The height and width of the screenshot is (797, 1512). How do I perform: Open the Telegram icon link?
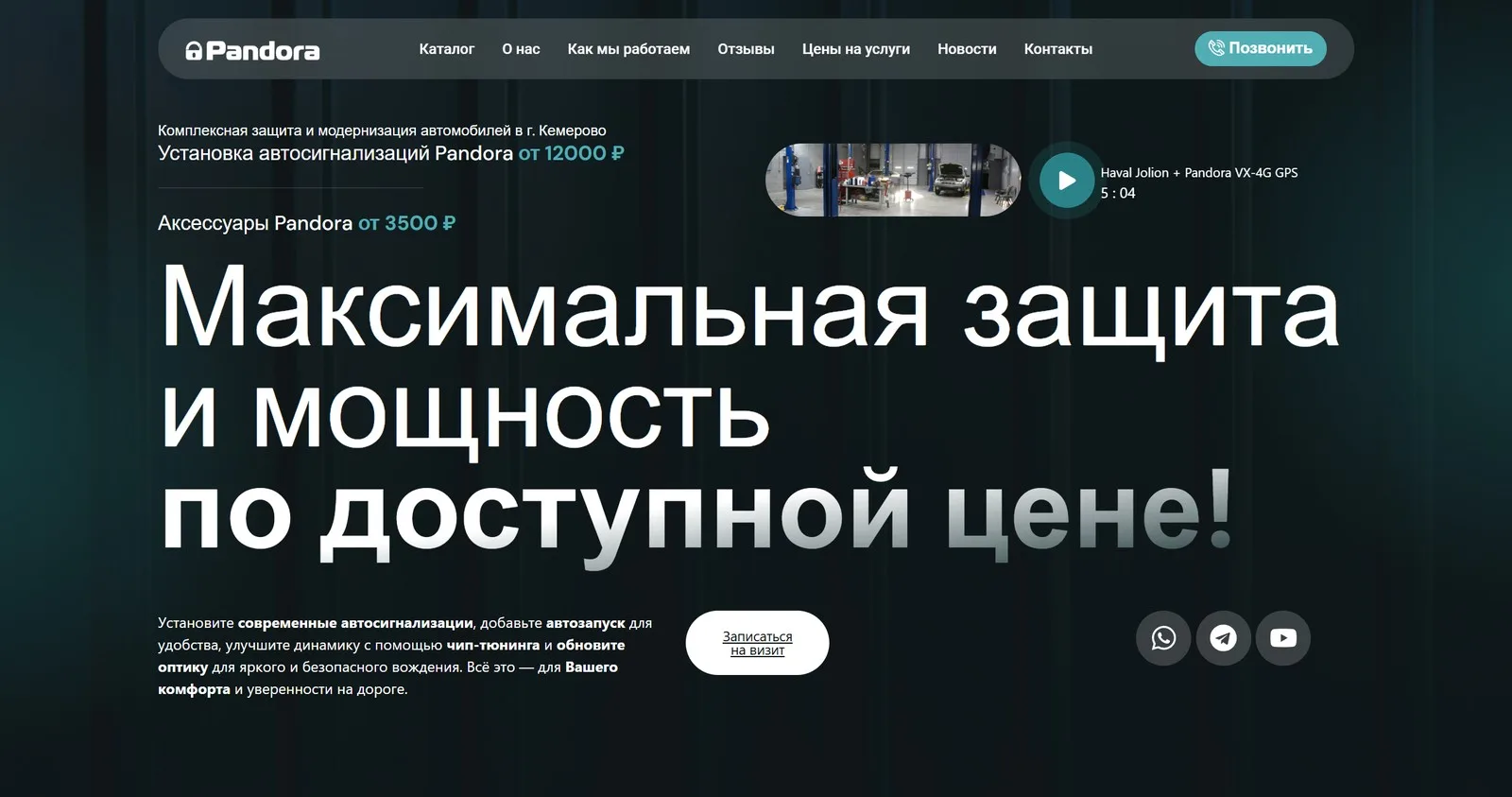1224,638
